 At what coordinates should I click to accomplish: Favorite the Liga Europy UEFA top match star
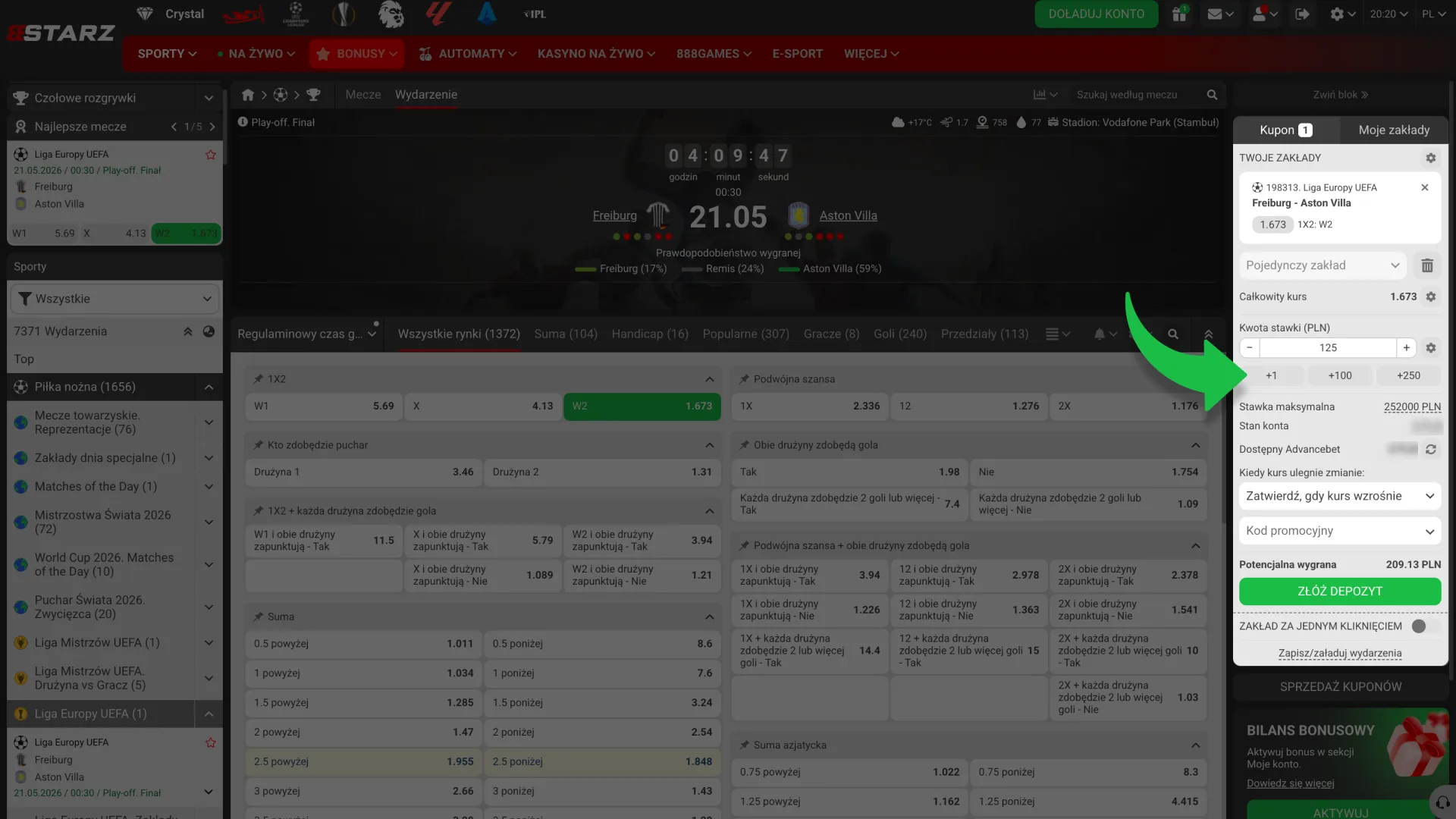211,155
